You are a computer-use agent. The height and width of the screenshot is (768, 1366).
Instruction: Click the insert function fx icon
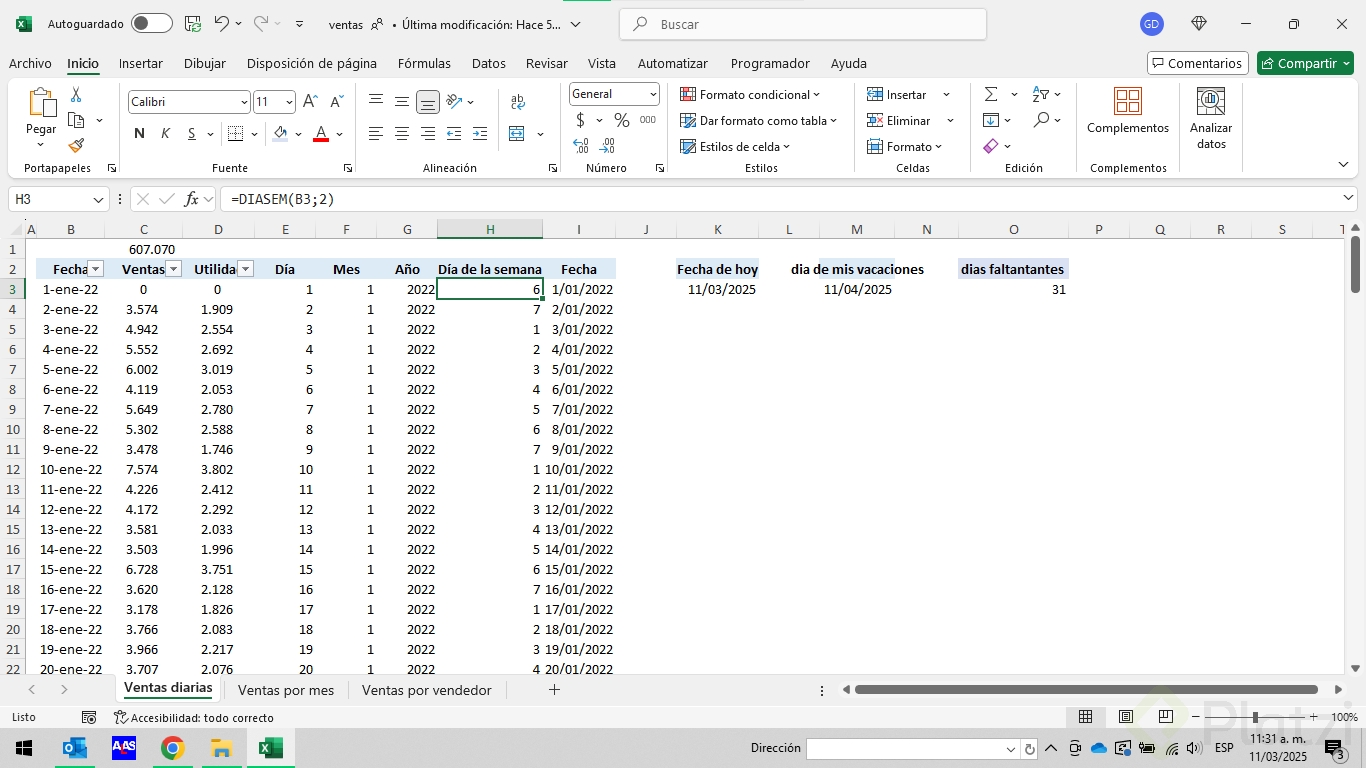click(x=191, y=199)
